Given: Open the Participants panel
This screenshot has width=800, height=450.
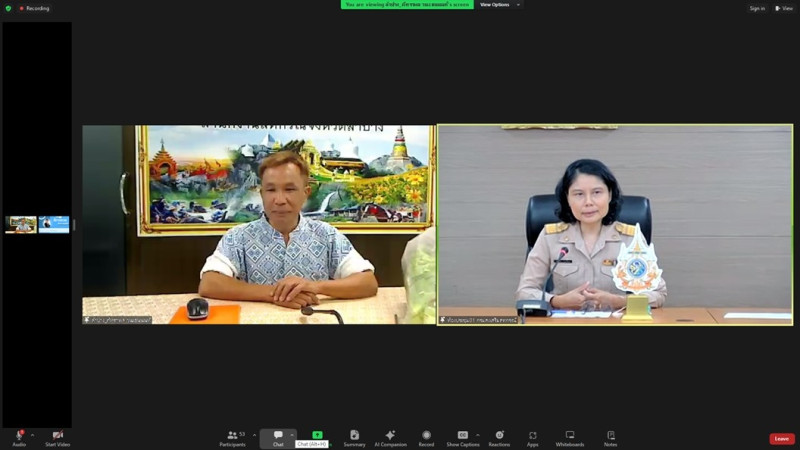Looking at the screenshot, I should (233, 437).
